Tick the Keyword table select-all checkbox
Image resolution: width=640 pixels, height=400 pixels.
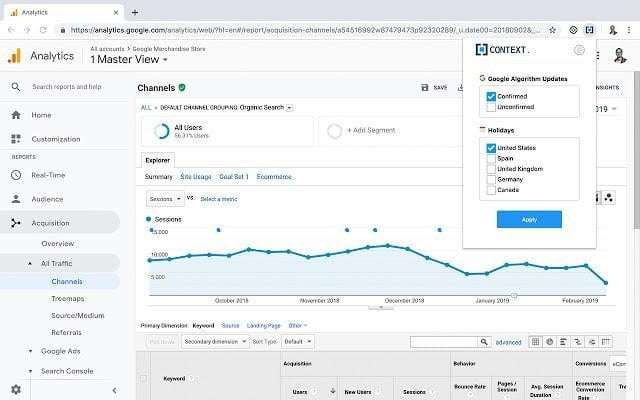coord(143,378)
